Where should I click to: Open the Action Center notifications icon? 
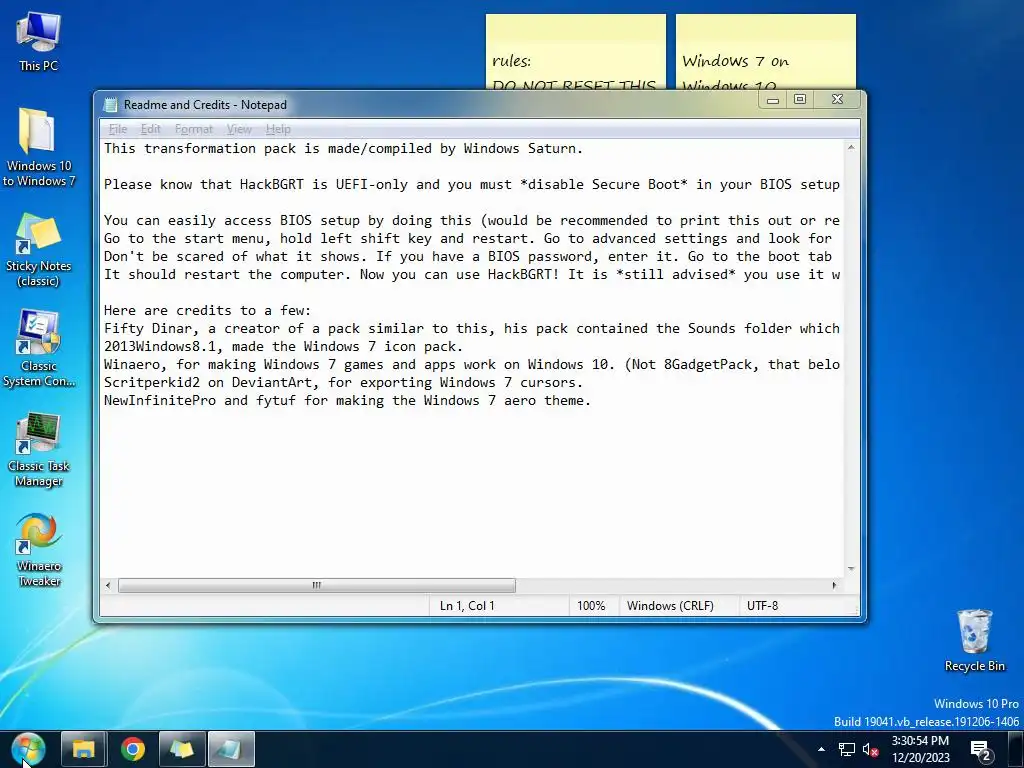981,750
